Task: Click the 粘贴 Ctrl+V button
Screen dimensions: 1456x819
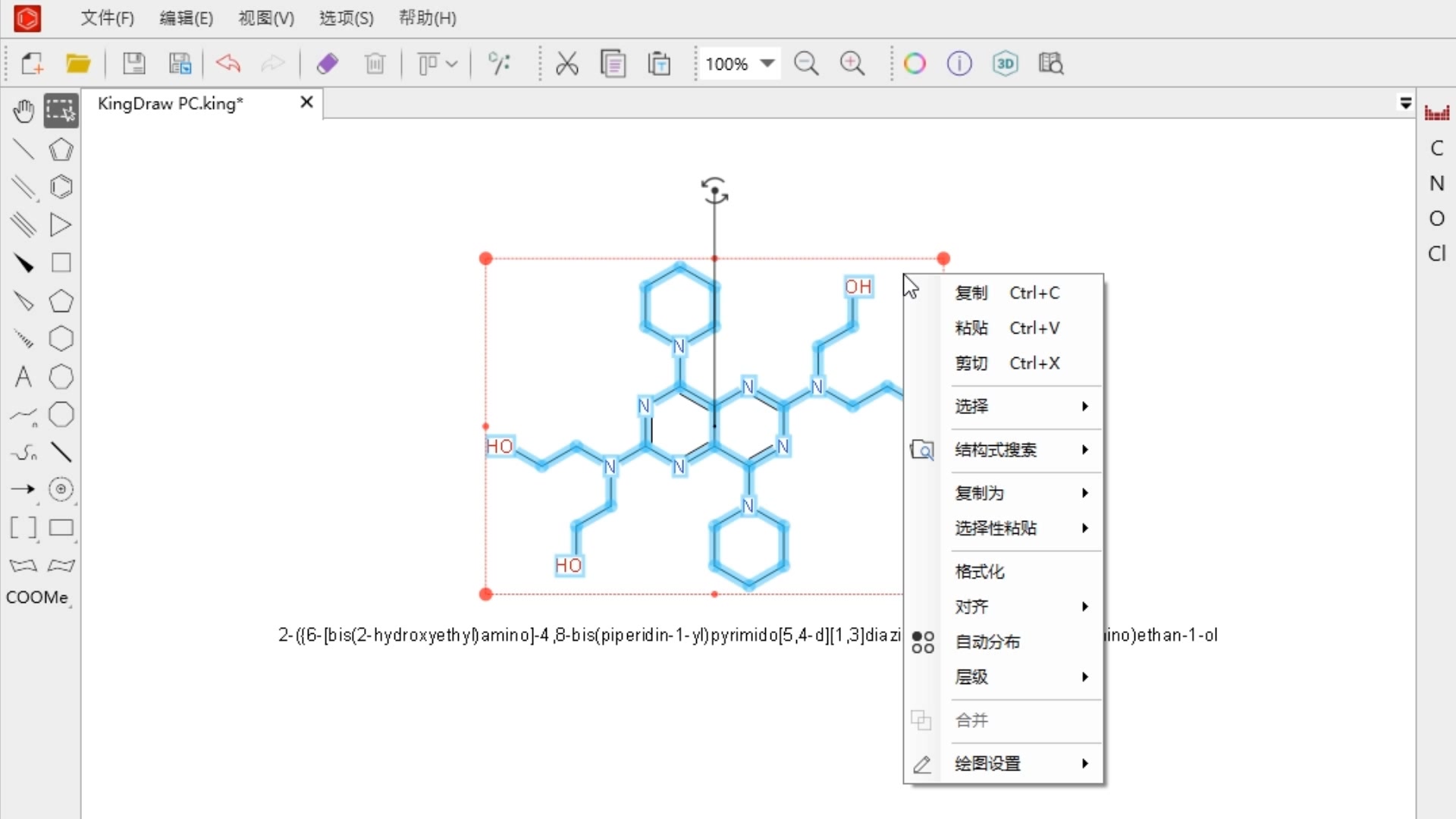Action: tap(1003, 328)
